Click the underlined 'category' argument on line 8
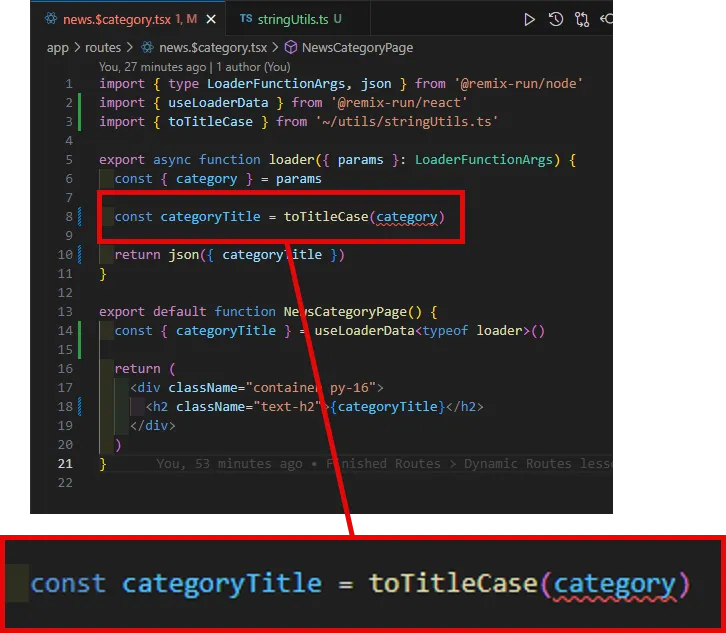The width and height of the screenshot is (726, 633). tap(407, 217)
